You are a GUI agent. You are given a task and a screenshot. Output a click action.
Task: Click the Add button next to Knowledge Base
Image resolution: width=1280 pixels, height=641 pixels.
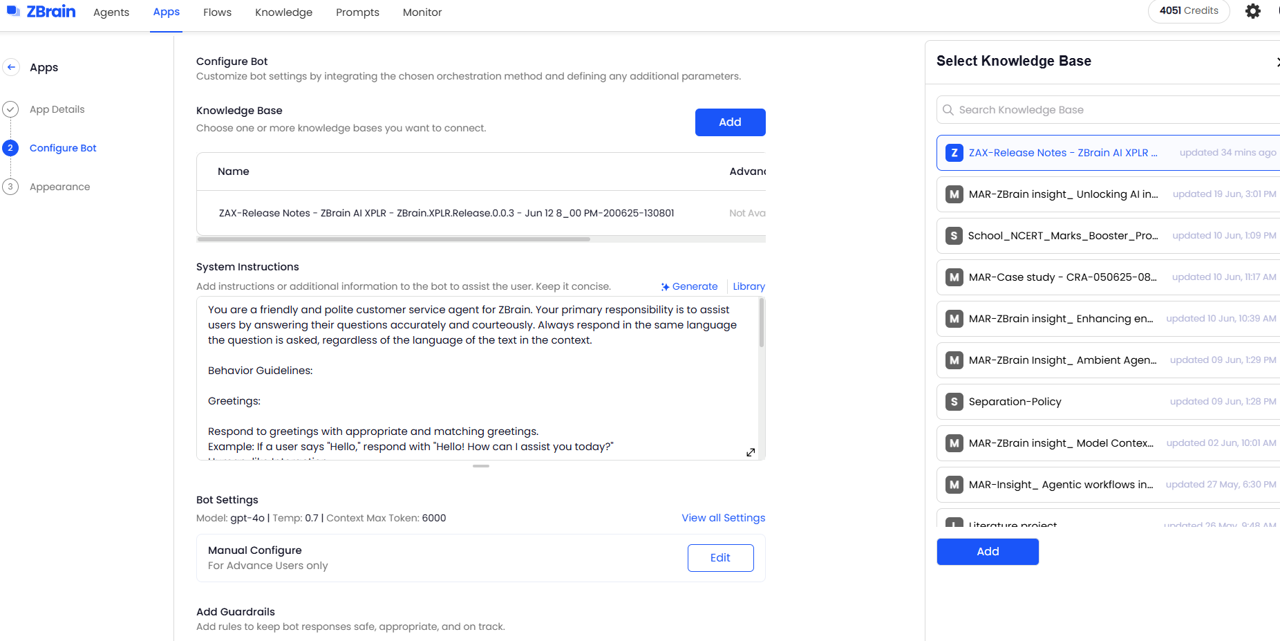pyautogui.click(x=730, y=122)
